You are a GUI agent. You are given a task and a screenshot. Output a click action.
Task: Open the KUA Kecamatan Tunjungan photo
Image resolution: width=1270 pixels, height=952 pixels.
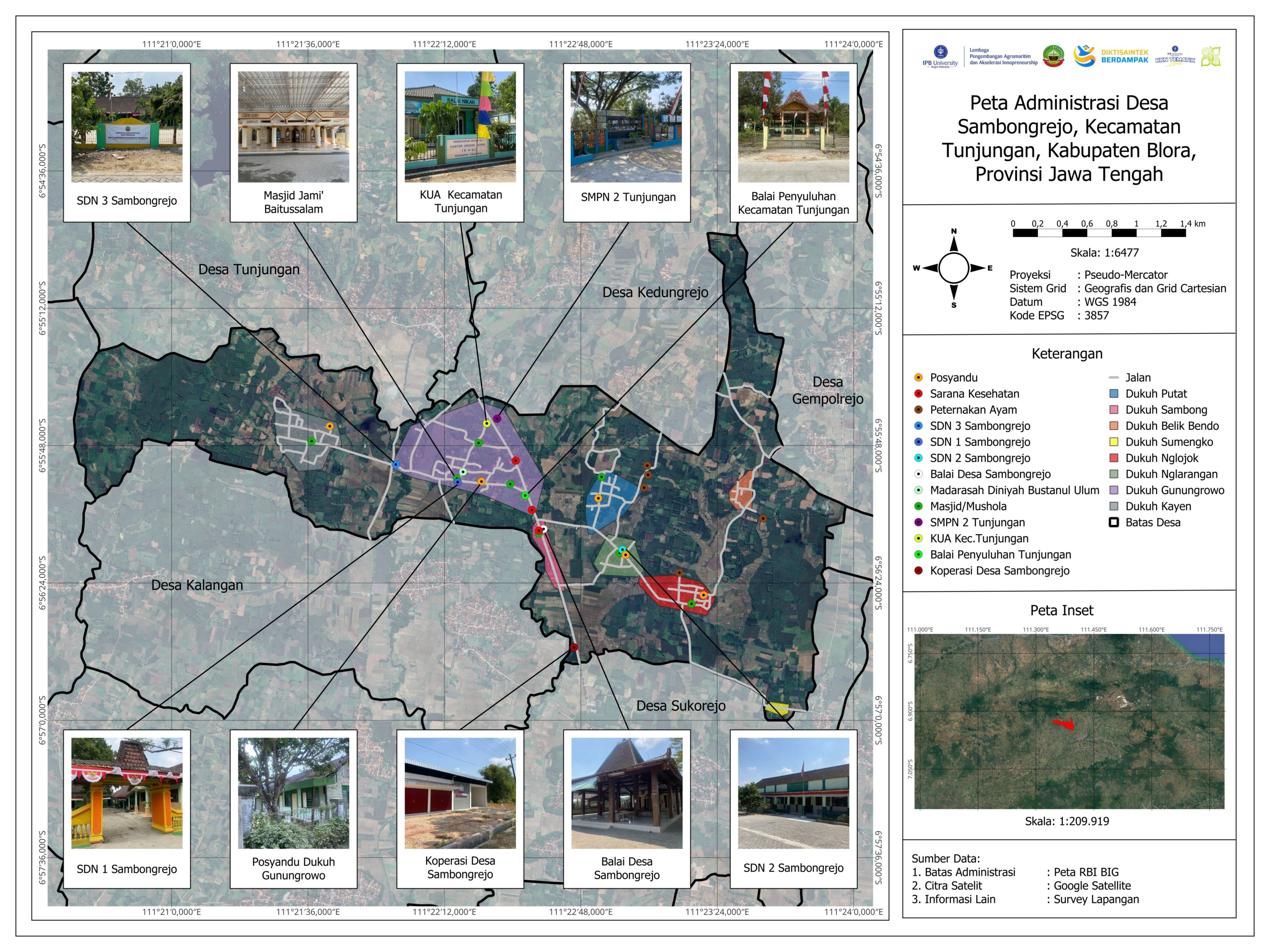pyautogui.click(x=460, y=127)
